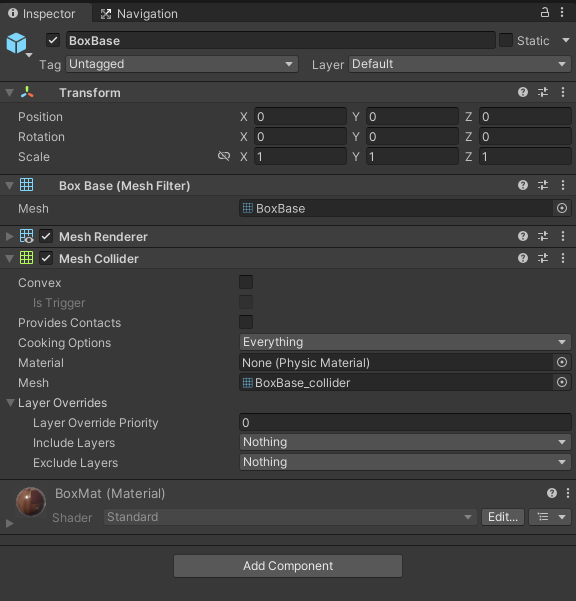Open the Mesh Renderer component options menu
This screenshot has width=576, height=601.
[563, 236]
